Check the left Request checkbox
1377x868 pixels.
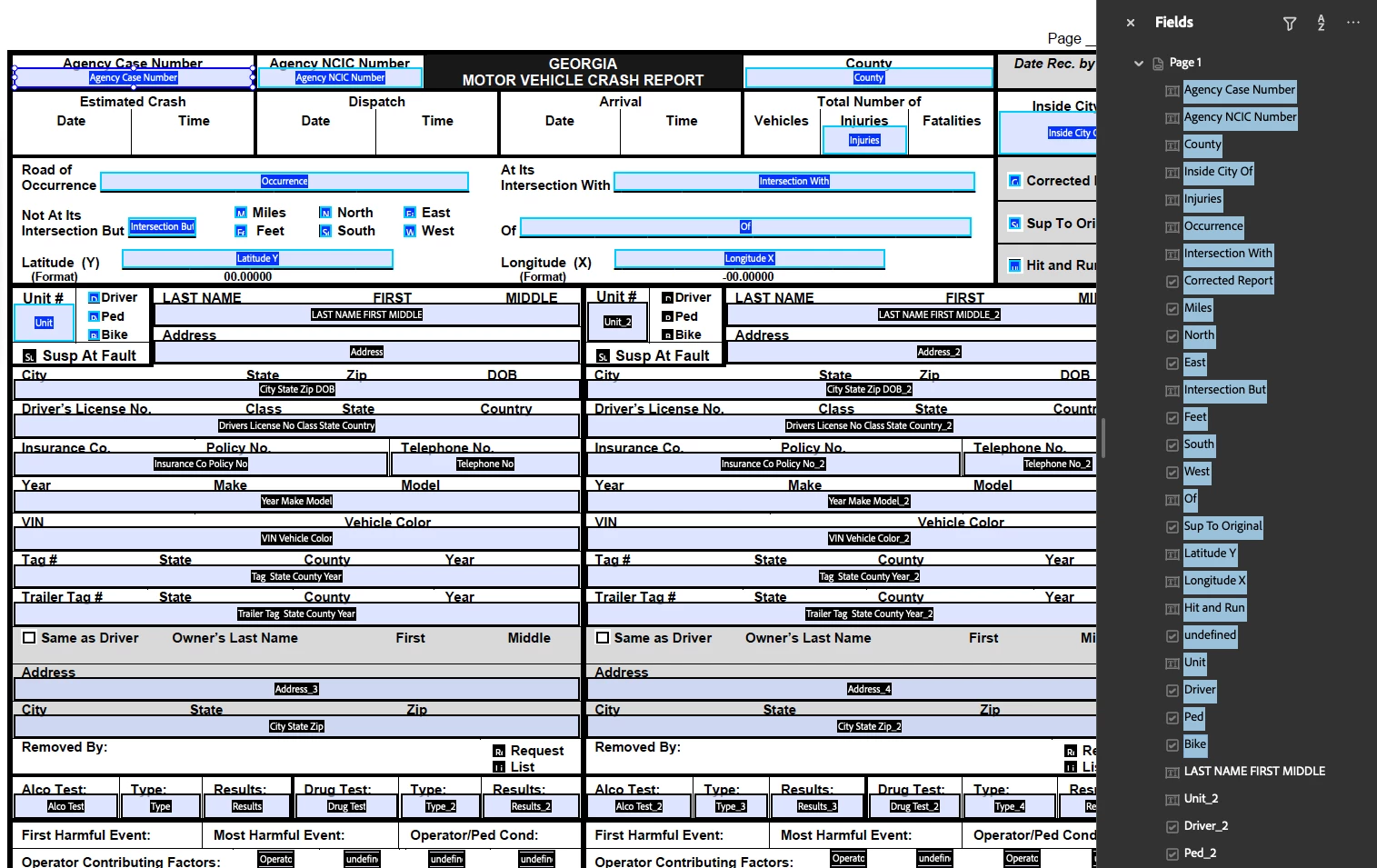[499, 752]
